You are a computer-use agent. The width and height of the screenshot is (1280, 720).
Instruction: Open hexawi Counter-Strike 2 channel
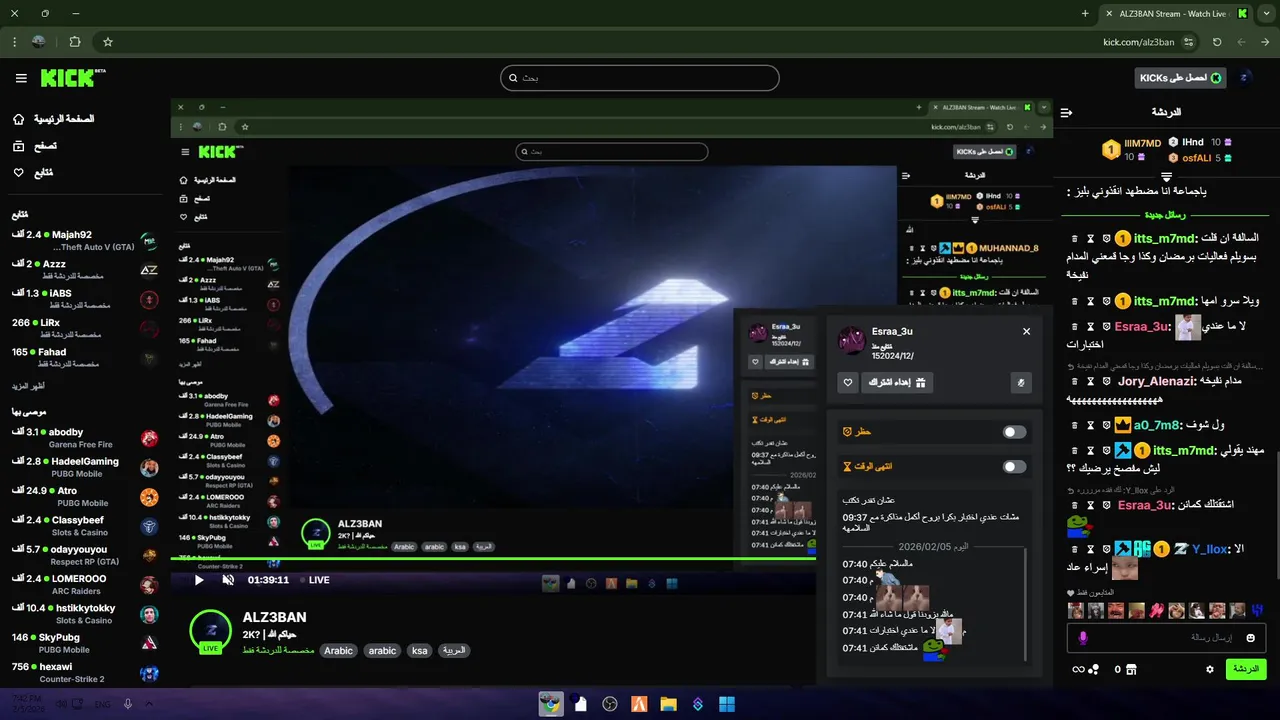(x=86, y=673)
